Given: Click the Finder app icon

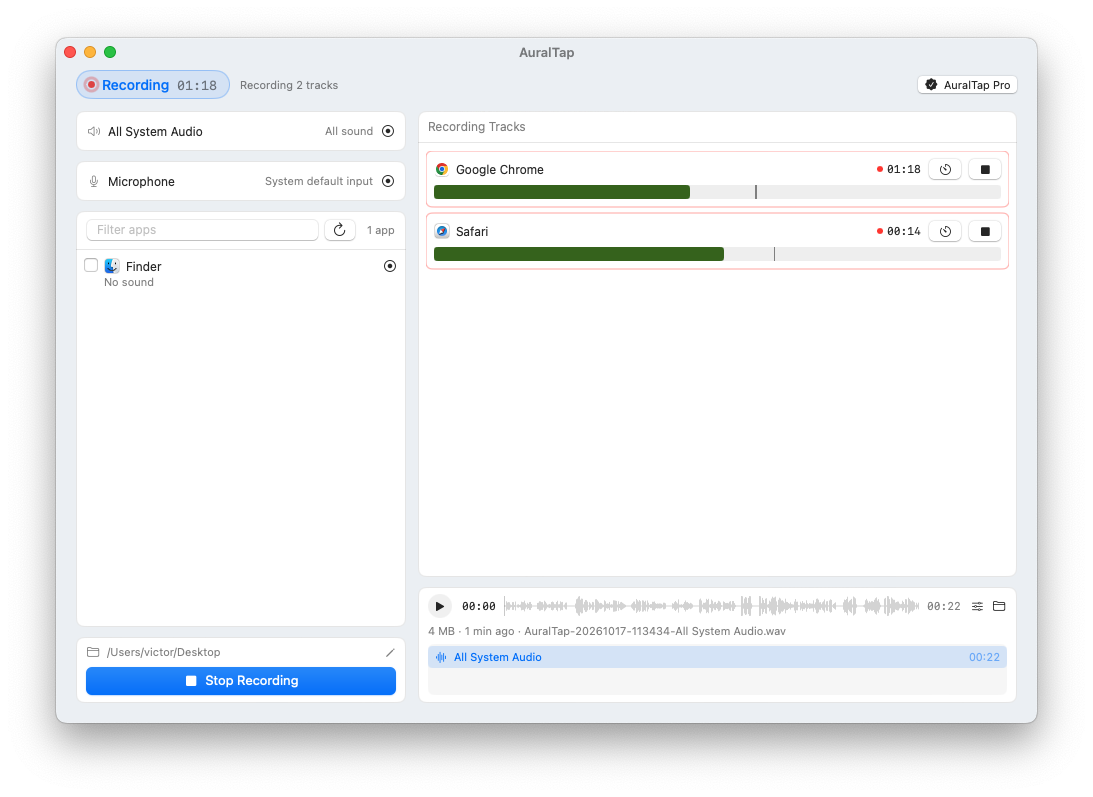Looking at the screenshot, I should coord(112,266).
